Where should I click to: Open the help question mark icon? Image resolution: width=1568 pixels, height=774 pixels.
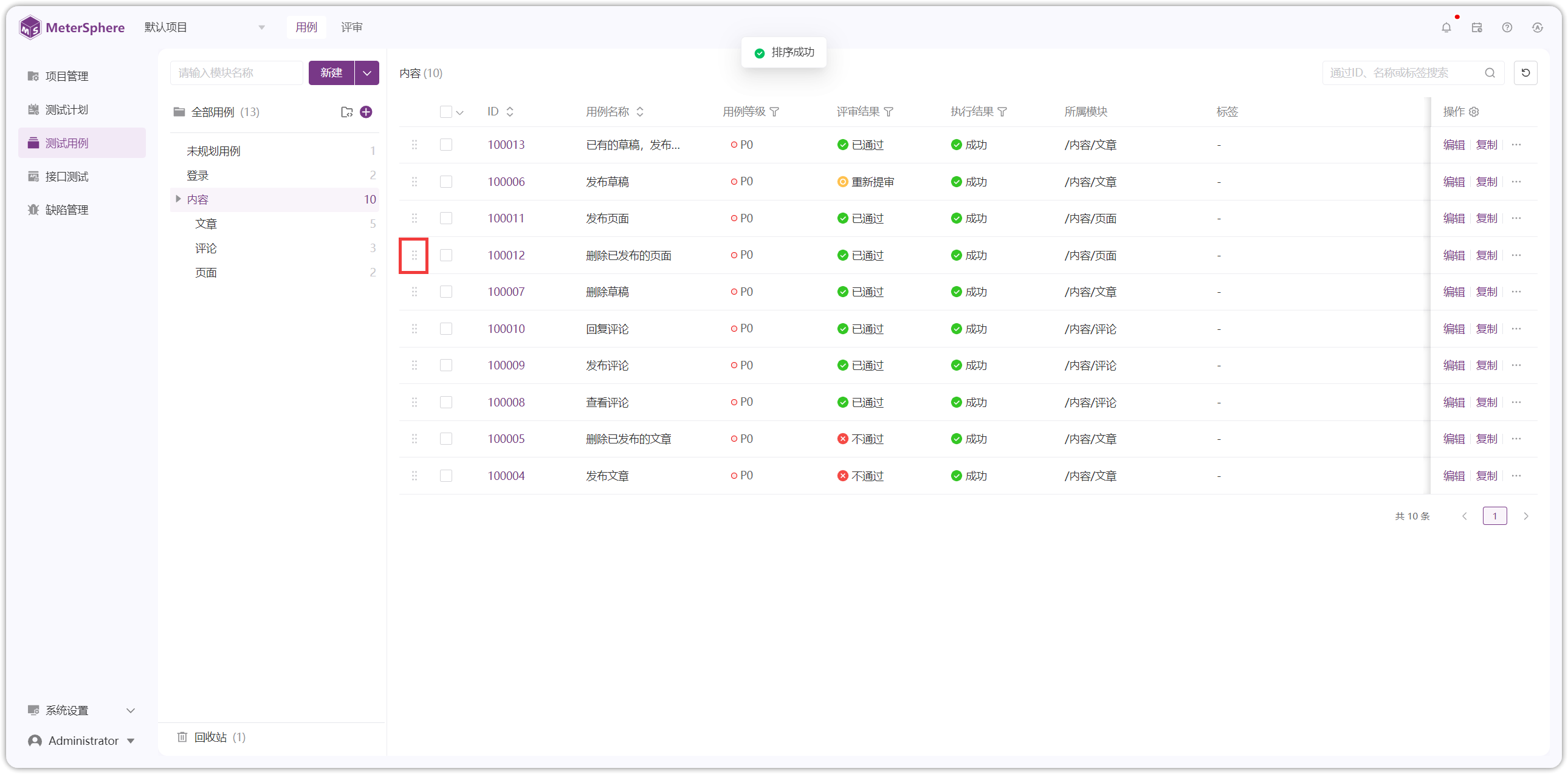pyautogui.click(x=1507, y=27)
